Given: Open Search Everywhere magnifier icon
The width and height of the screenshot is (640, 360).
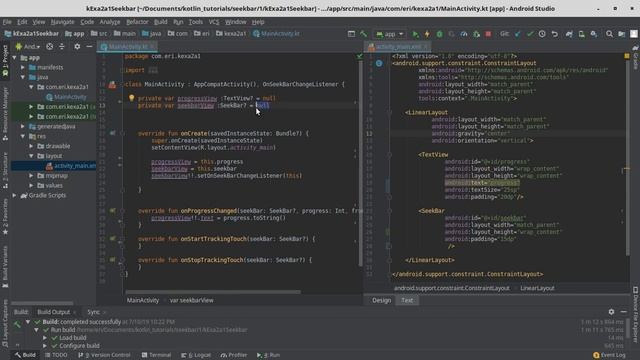Looking at the screenshot, I should pyautogui.click(x=609, y=34).
